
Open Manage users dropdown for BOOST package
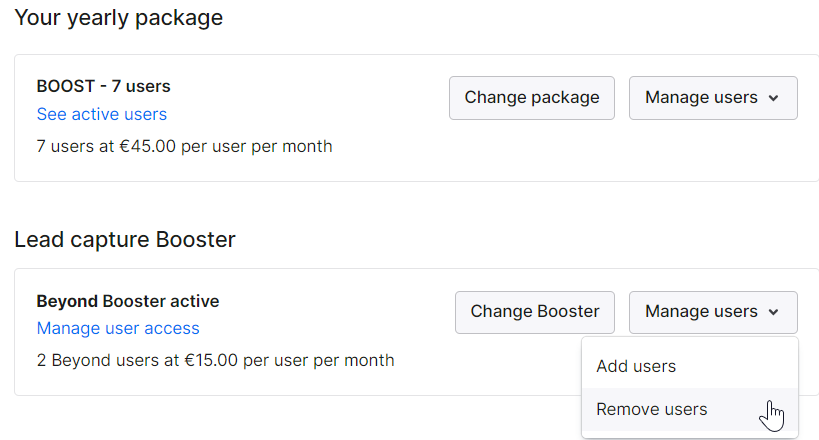point(713,98)
